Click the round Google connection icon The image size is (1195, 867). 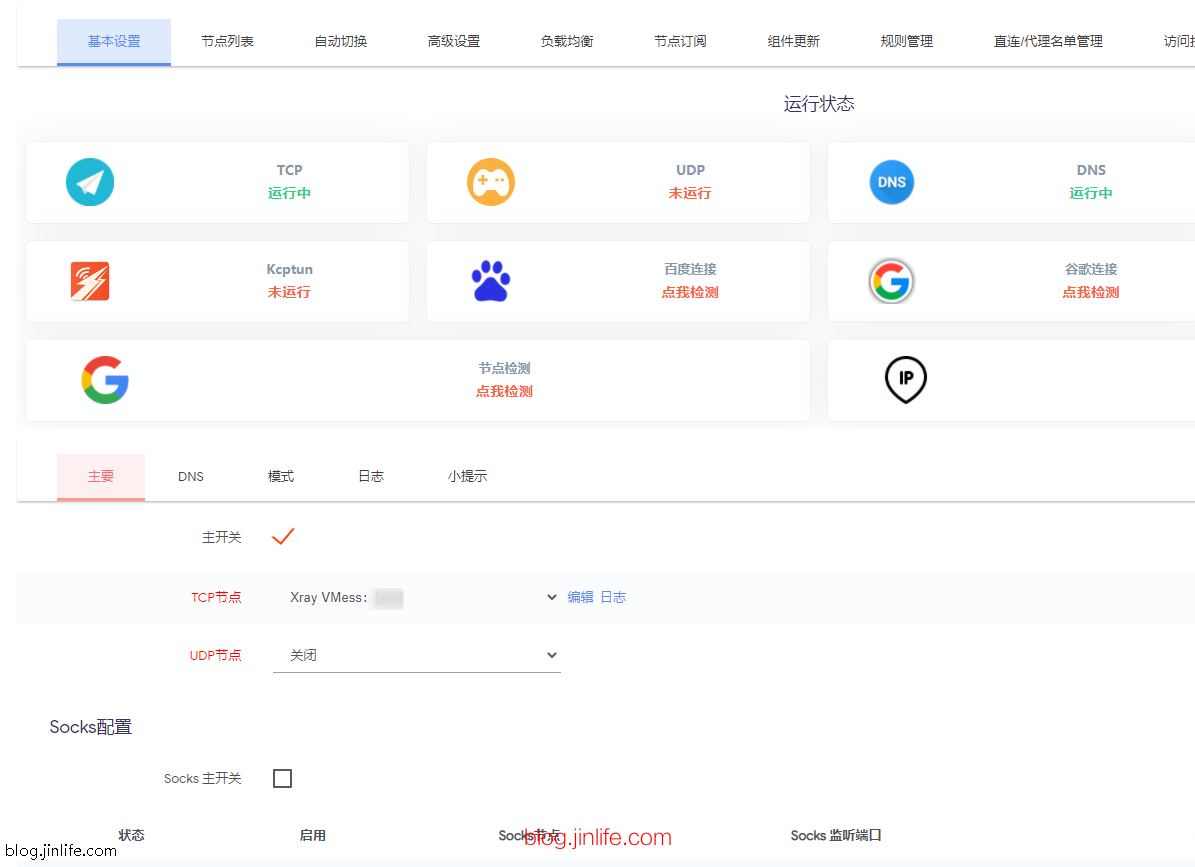892,281
